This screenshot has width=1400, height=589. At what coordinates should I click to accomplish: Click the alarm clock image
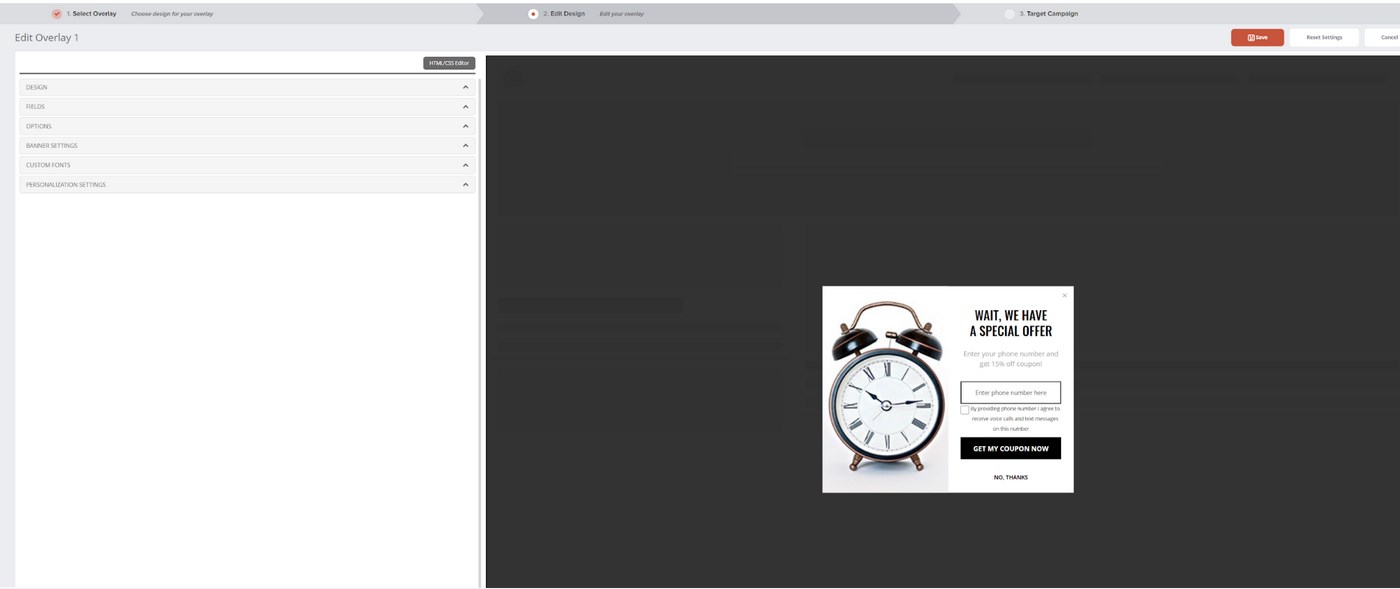click(x=886, y=390)
